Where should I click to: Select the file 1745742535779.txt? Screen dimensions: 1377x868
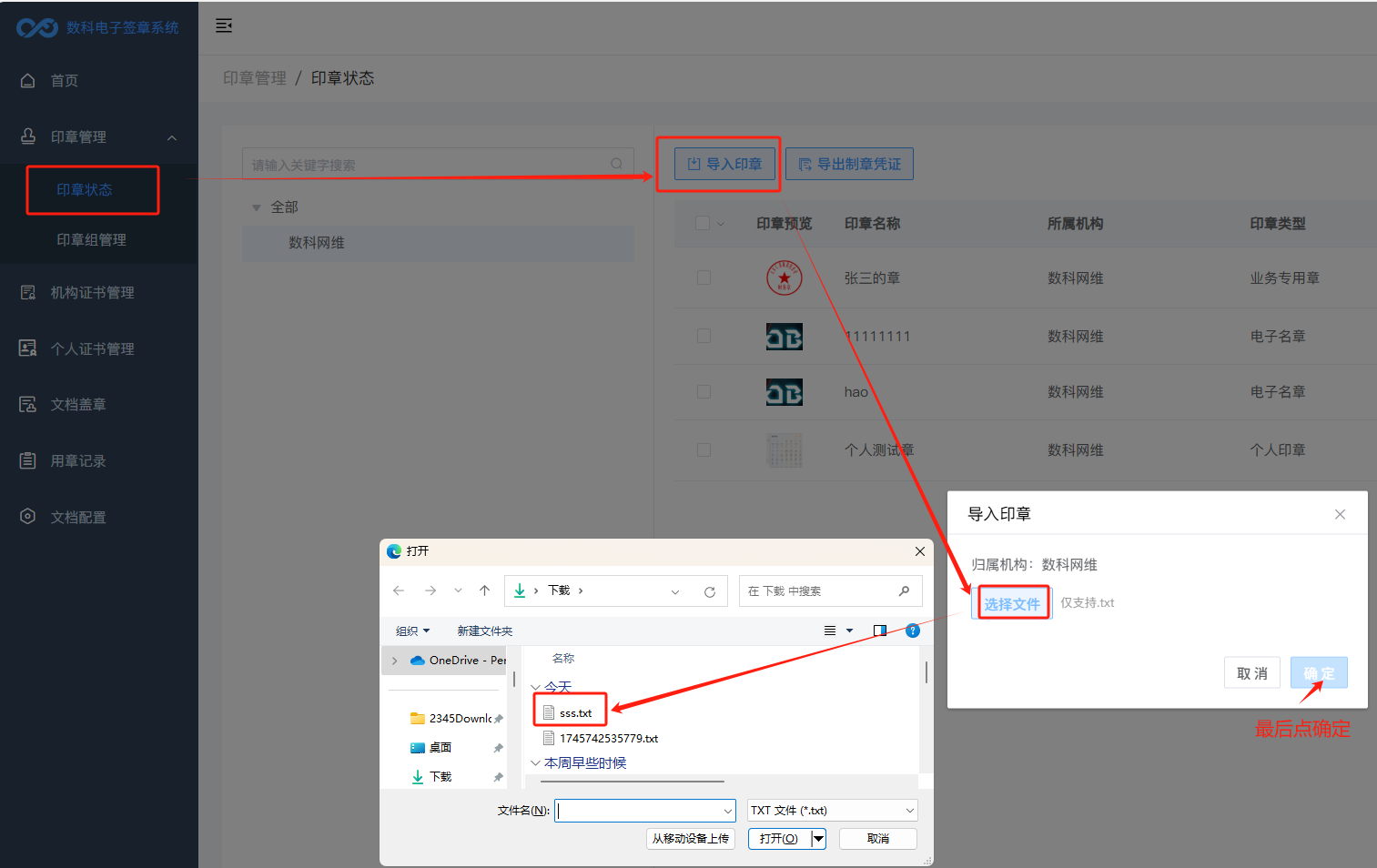click(600, 738)
